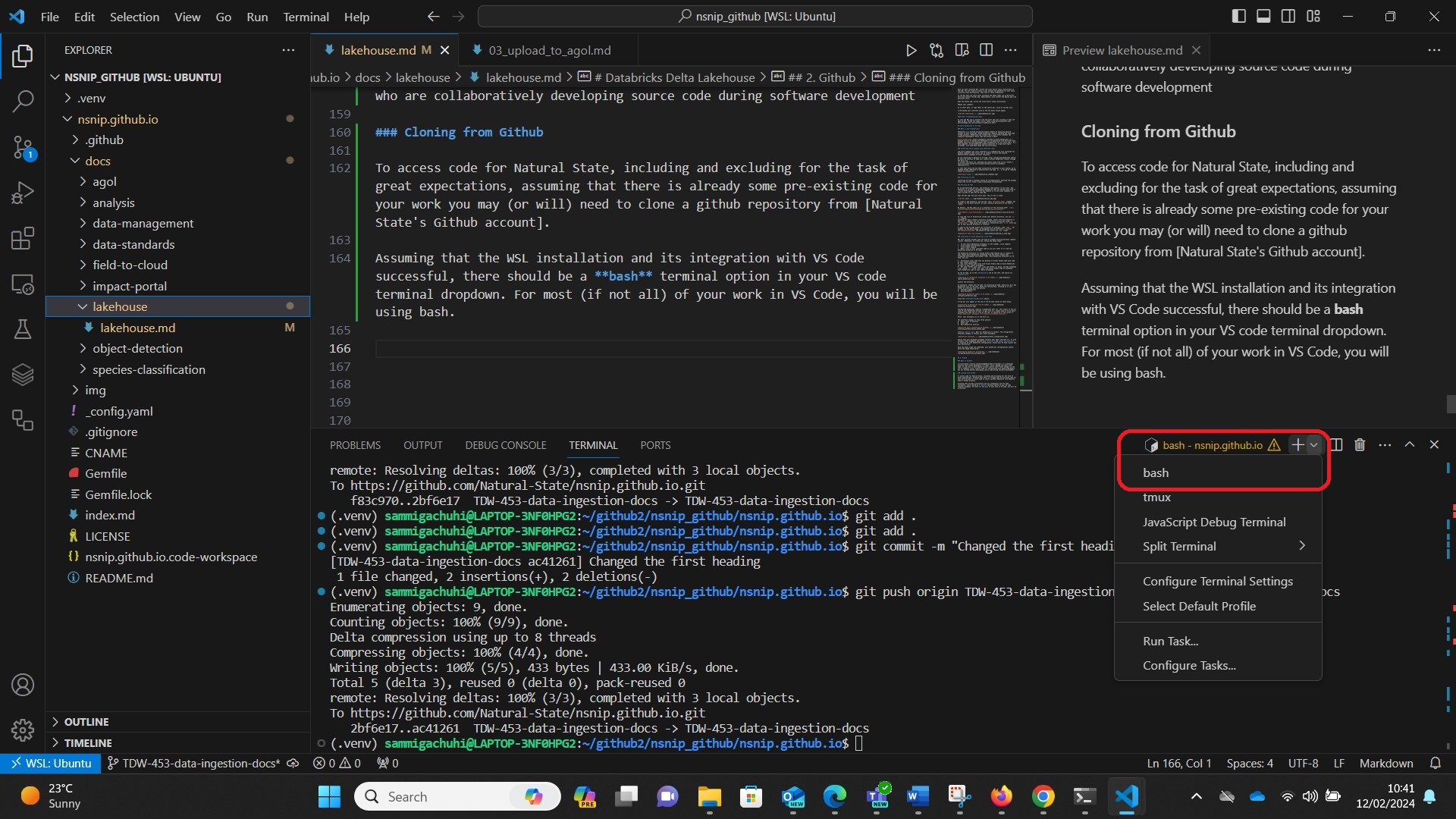Click branch TDW-453-data-ingestion-docs in status bar

coord(194,763)
